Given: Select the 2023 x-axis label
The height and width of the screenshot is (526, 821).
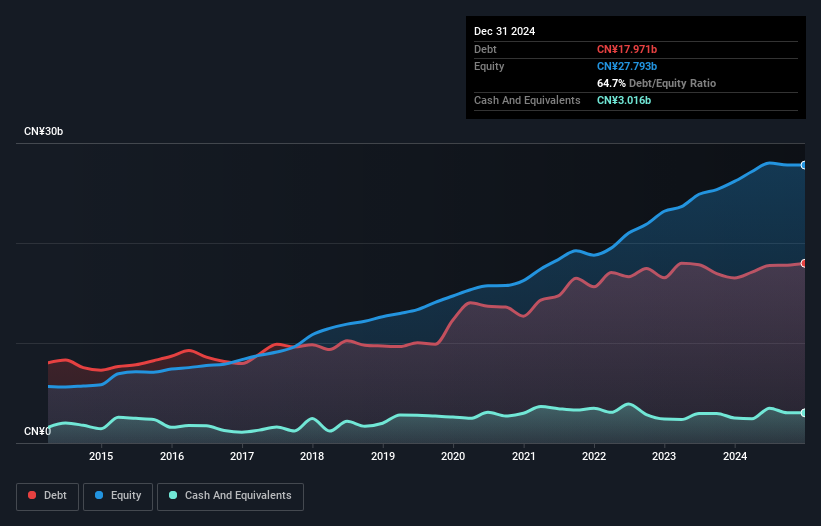Looking at the screenshot, I should tap(664, 456).
